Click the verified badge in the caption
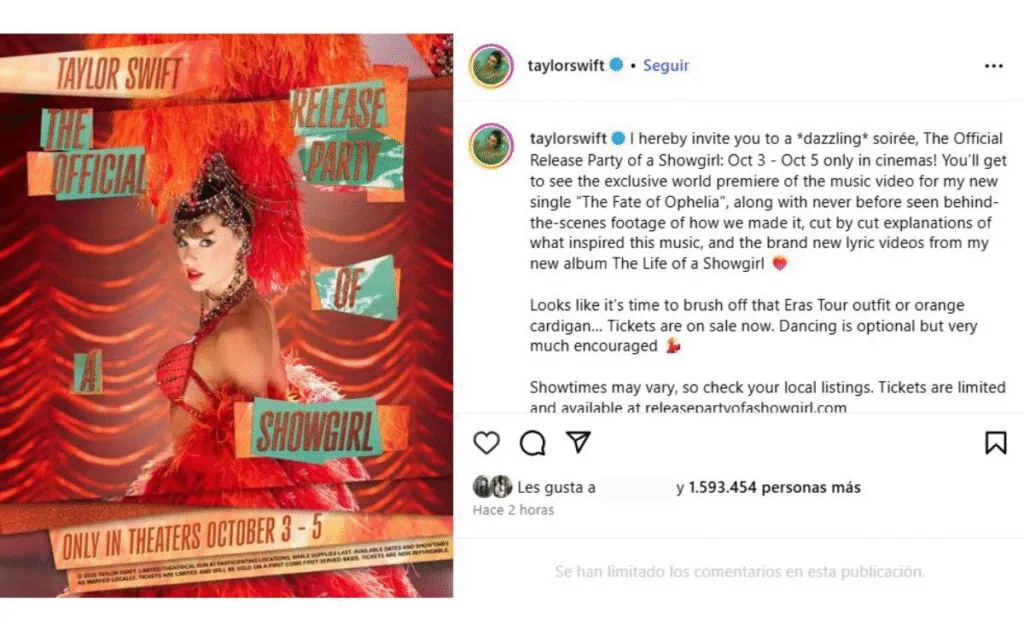Viewport: 1024px width, 631px height. click(618, 138)
